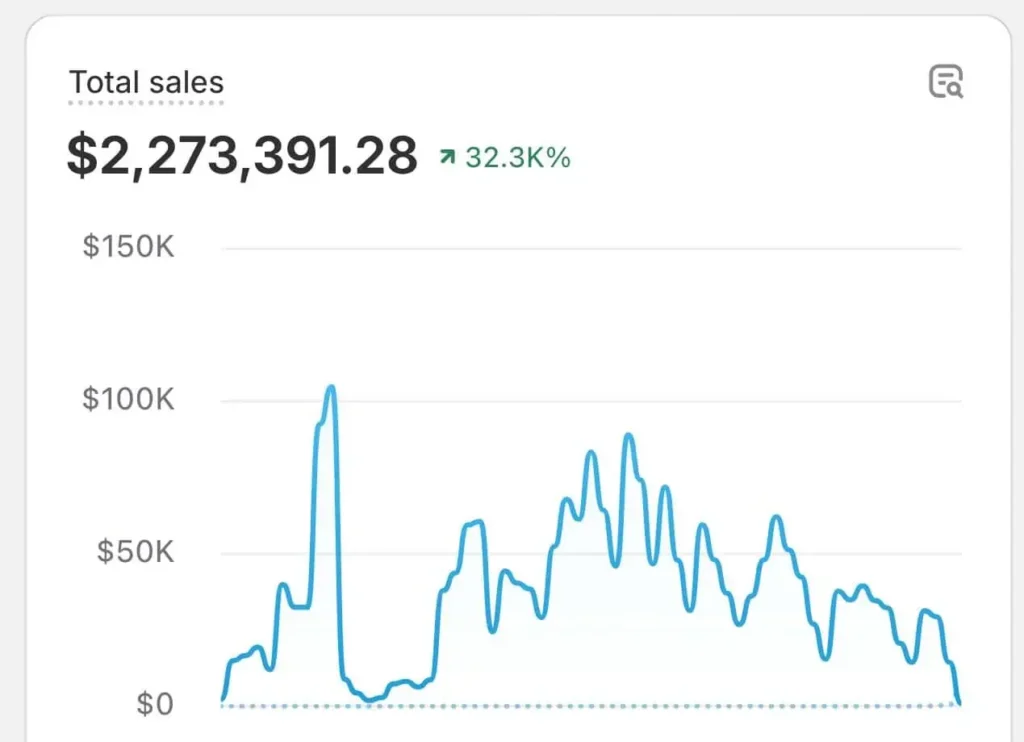Open the report icon beside Total sales

[x=945, y=82]
